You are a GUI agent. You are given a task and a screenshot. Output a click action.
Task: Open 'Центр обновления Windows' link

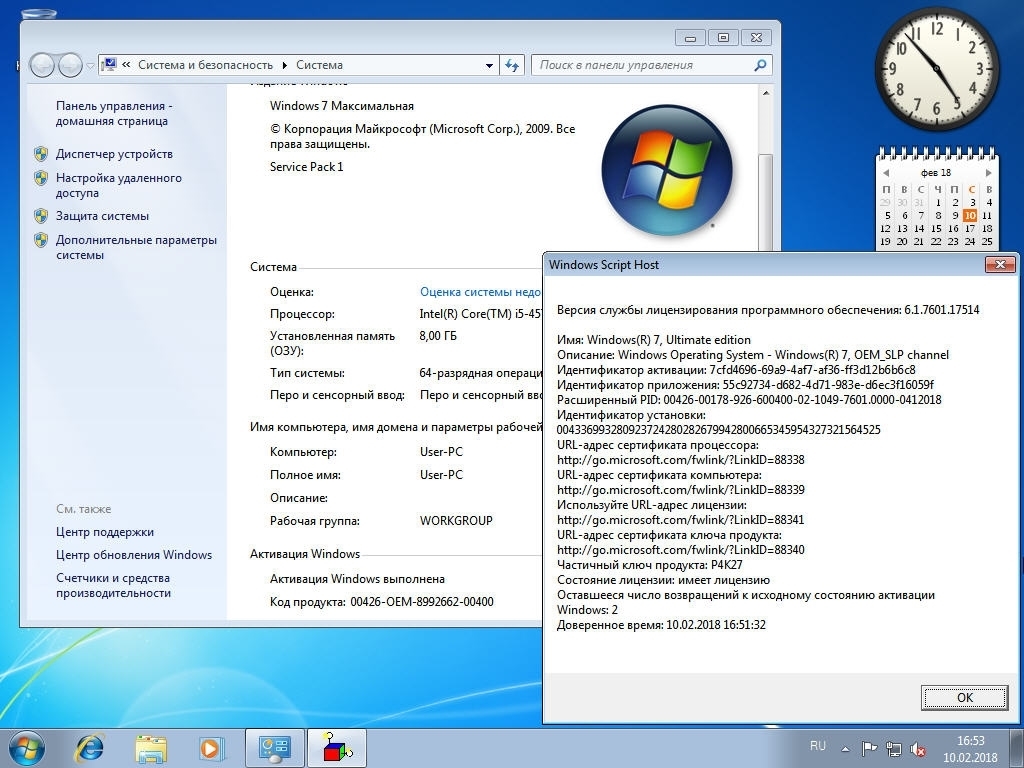click(x=134, y=555)
